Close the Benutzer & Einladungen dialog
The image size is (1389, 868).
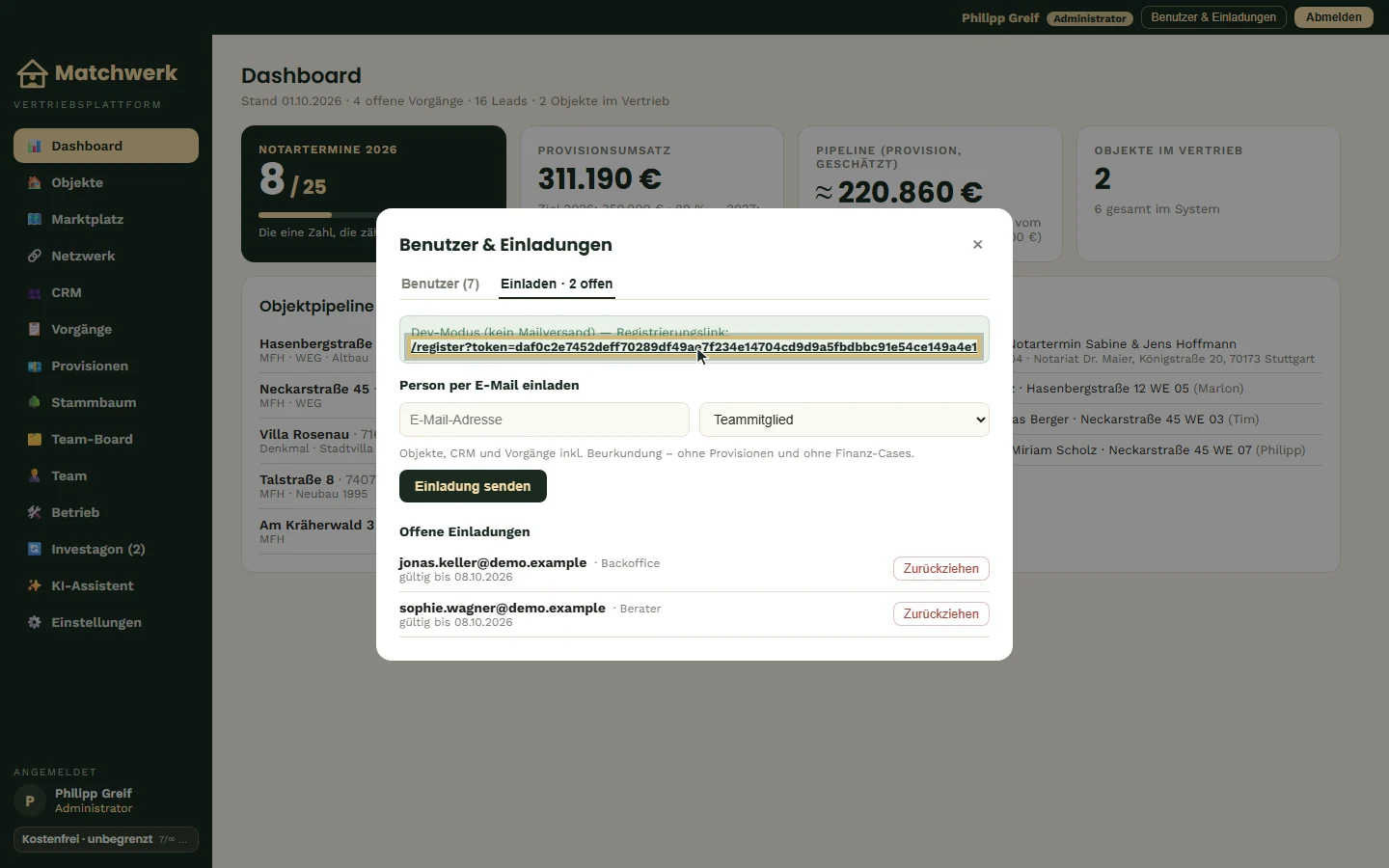pos(978,245)
